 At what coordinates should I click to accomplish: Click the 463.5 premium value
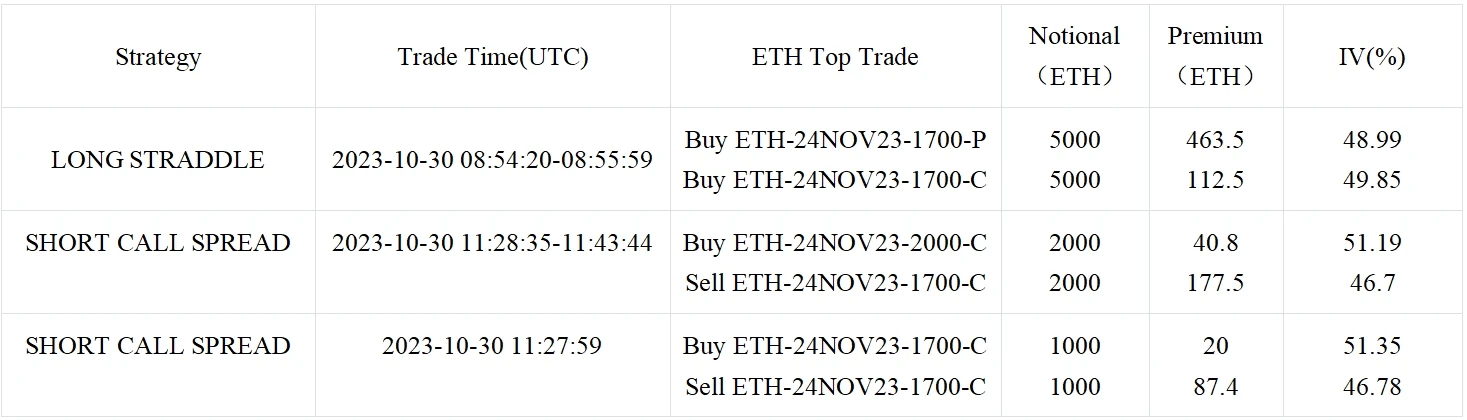tap(1214, 140)
